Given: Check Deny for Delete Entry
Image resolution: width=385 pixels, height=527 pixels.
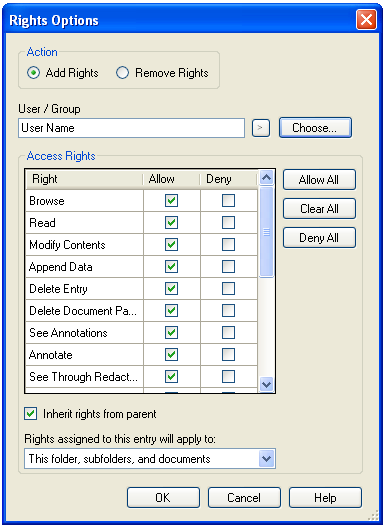Looking at the screenshot, I should point(228,289).
